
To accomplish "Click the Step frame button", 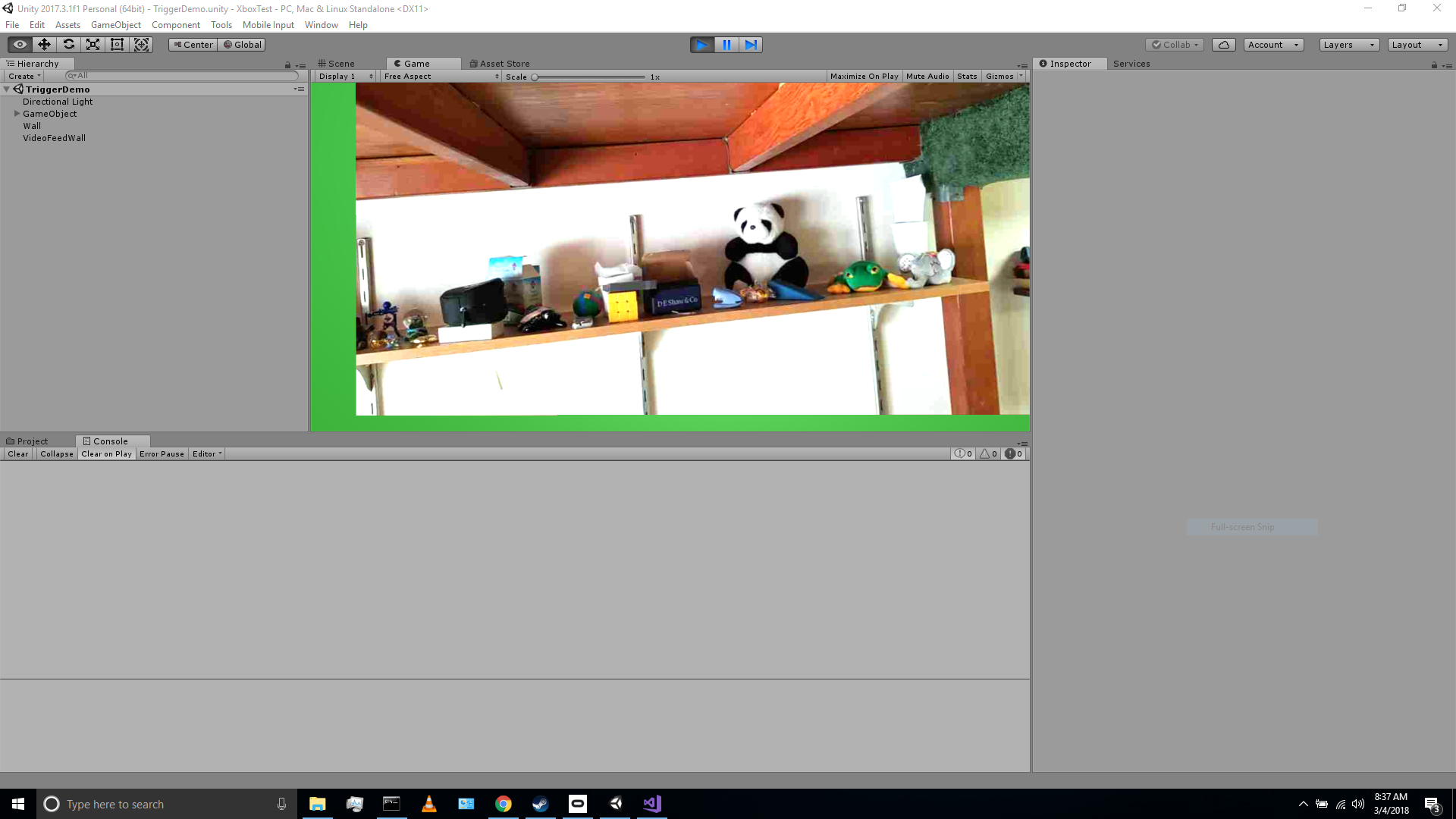I will [x=751, y=45].
